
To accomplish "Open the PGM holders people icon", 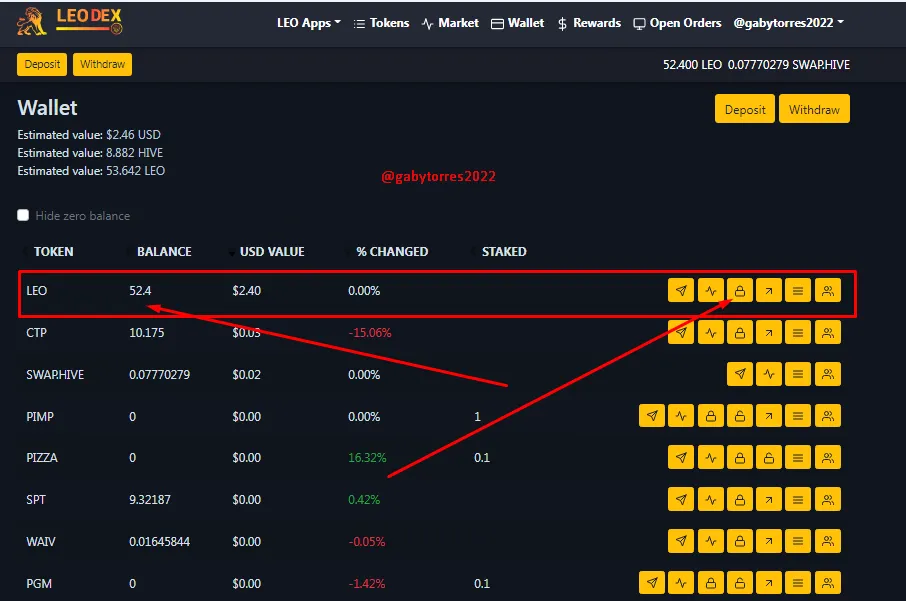I will 827,583.
